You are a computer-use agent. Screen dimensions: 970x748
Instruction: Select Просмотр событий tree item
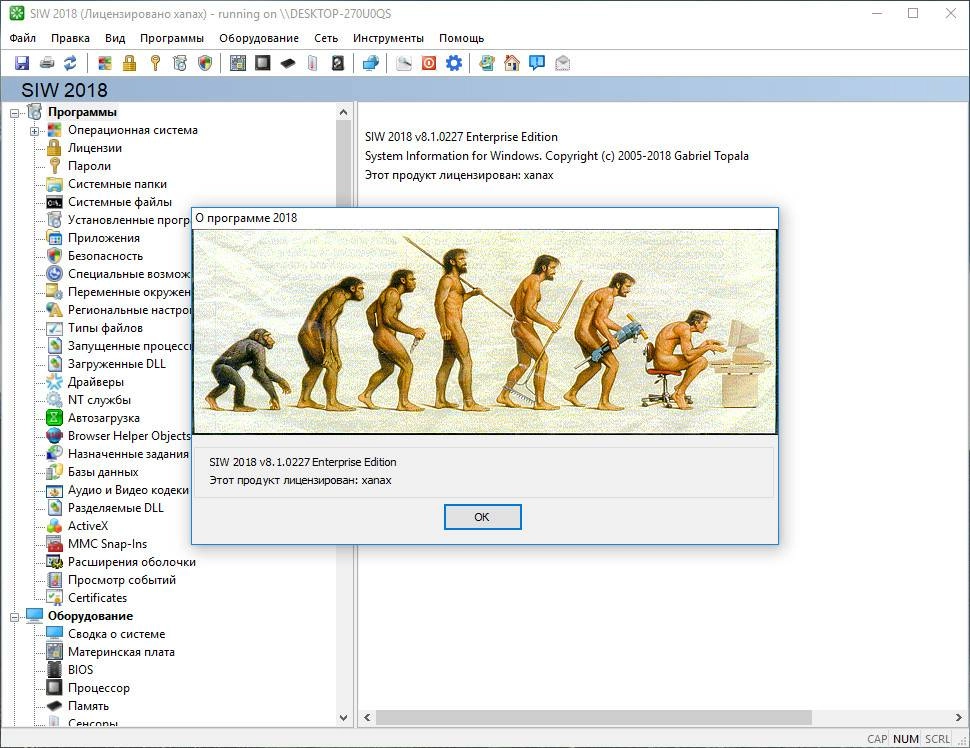click(122, 580)
